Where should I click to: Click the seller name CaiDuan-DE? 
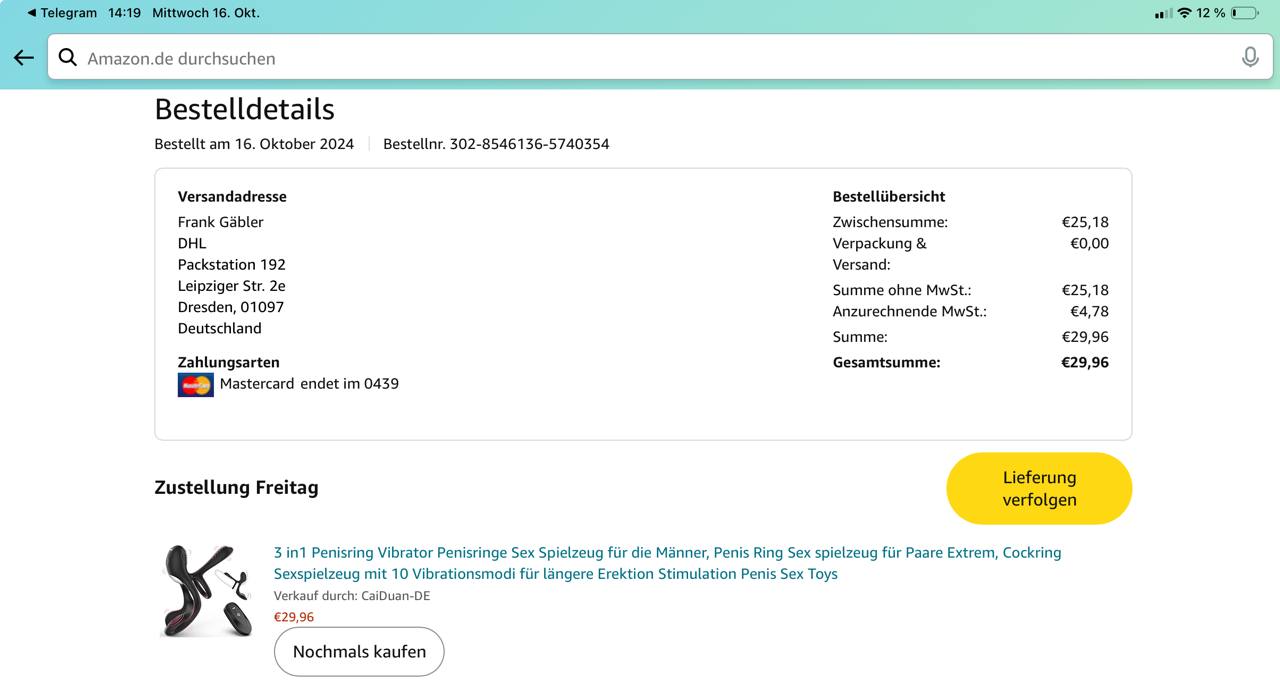click(395, 596)
